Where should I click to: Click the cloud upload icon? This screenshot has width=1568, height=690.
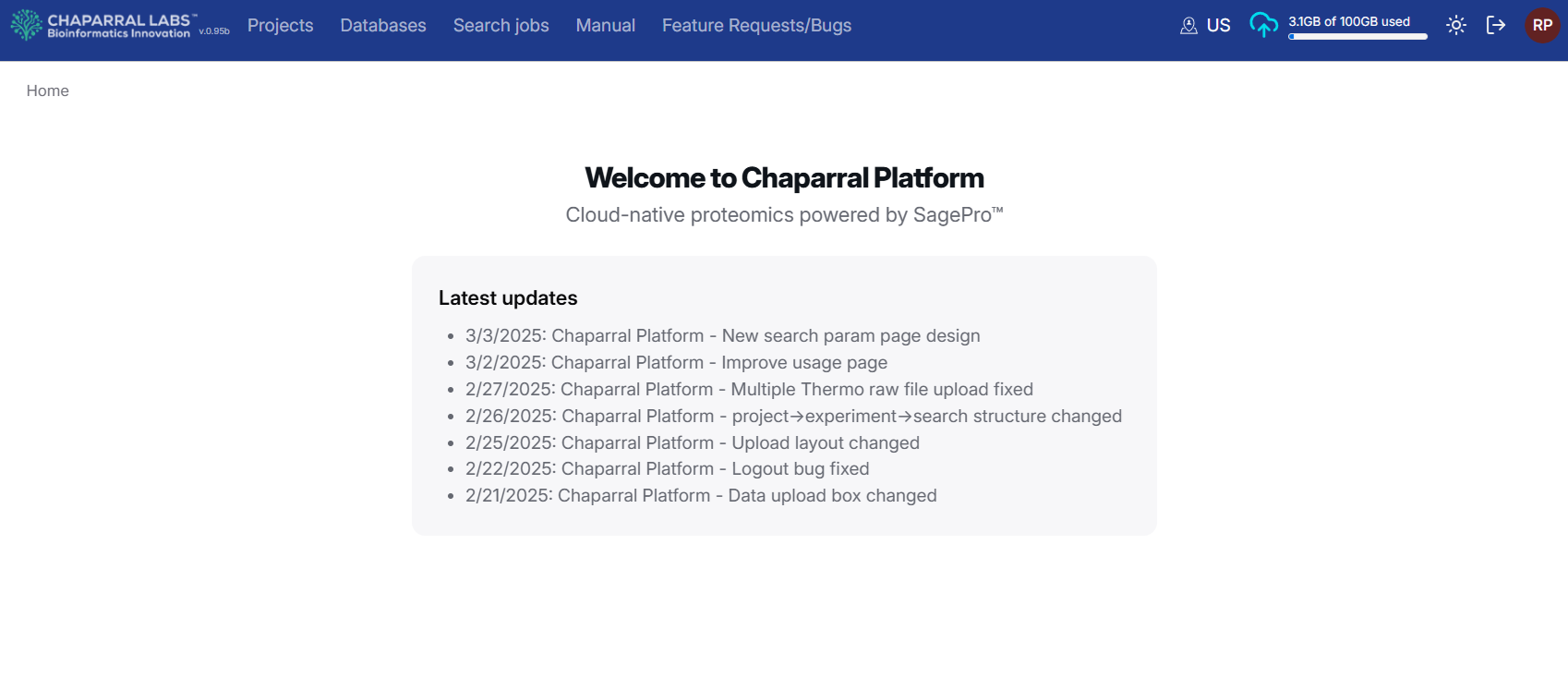click(1263, 25)
